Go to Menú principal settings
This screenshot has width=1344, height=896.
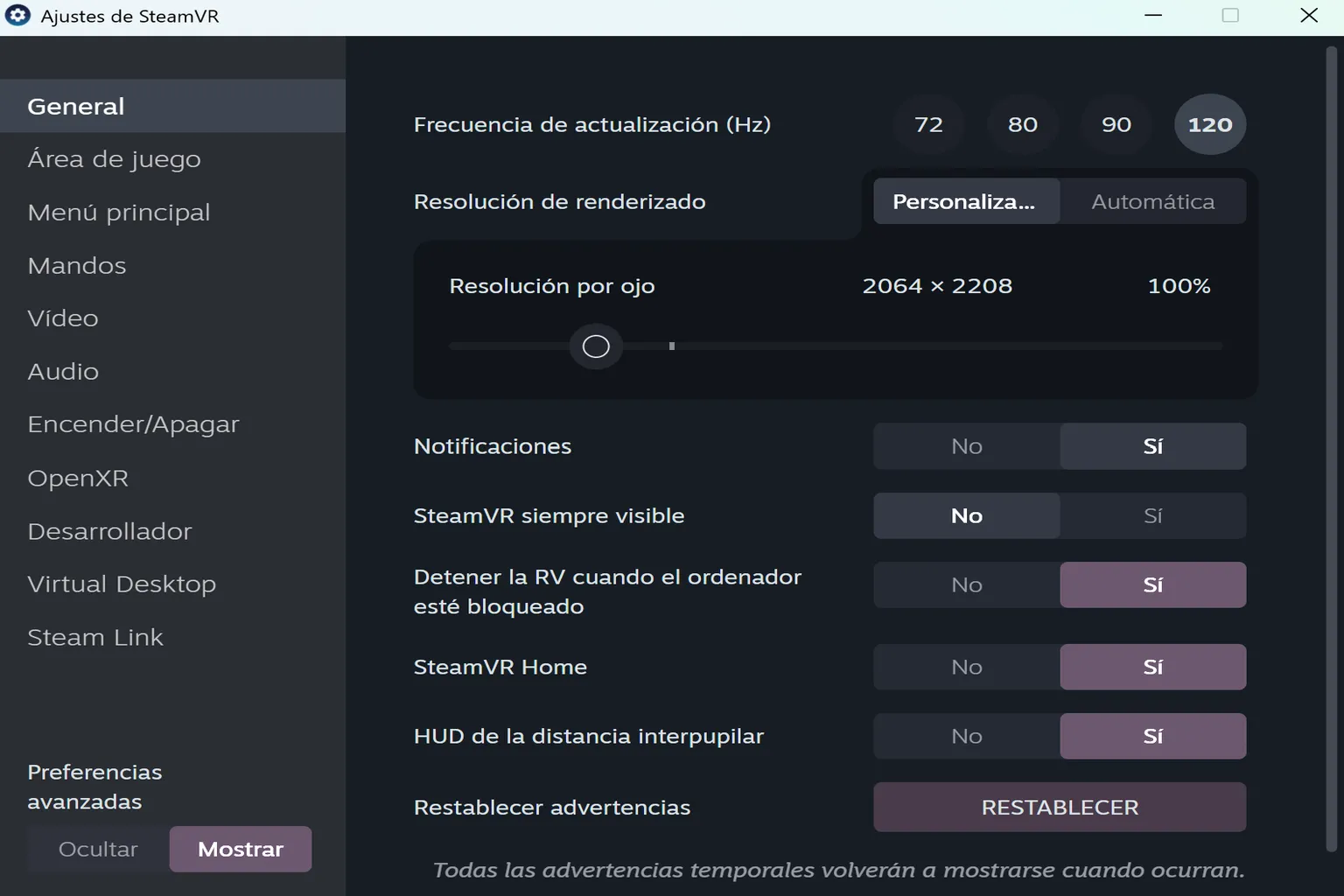pyautogui.click(x=172, y=213)
